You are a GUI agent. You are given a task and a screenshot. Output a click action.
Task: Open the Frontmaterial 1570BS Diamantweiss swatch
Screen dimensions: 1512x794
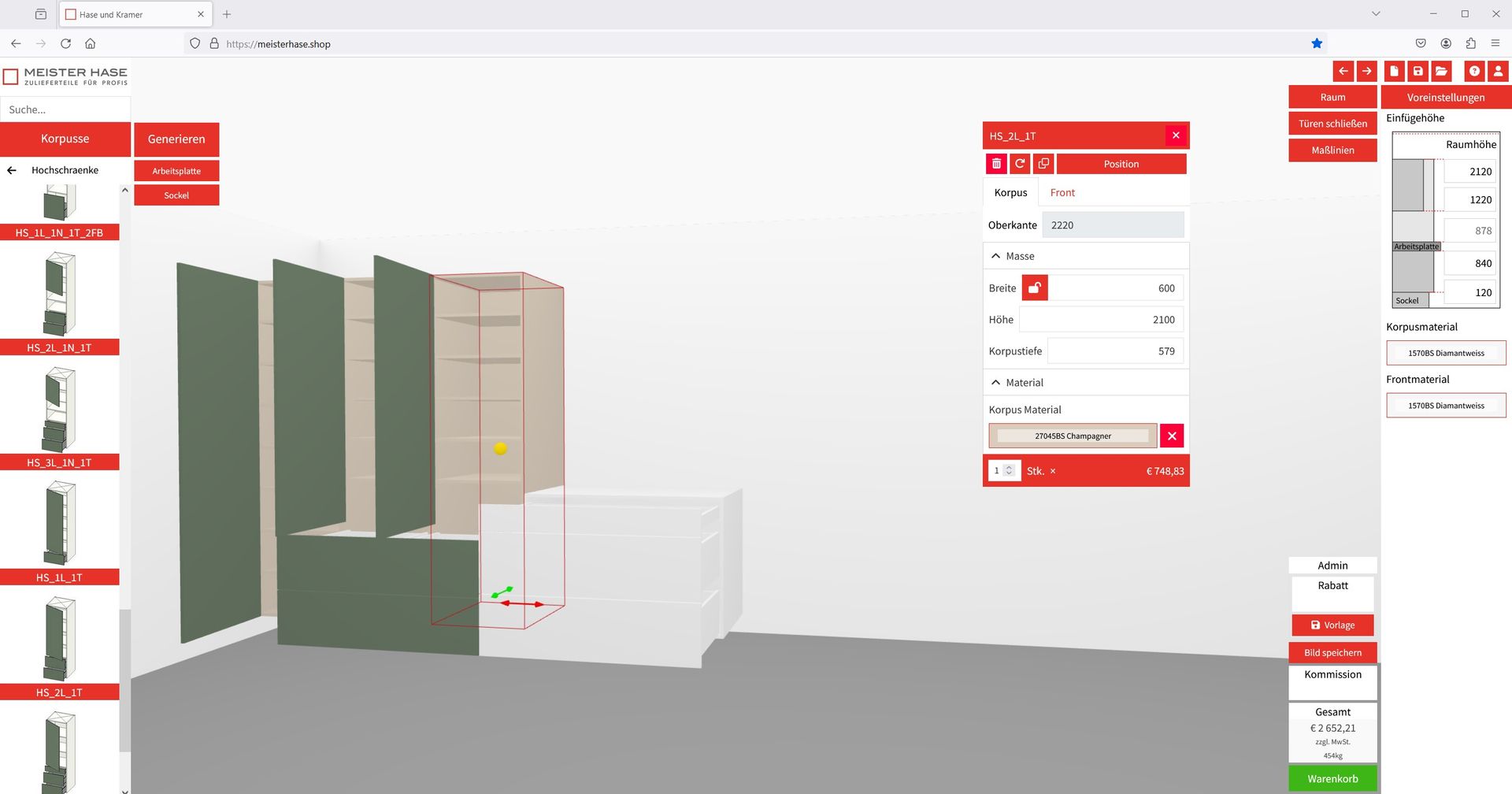tap(1446, 406)
